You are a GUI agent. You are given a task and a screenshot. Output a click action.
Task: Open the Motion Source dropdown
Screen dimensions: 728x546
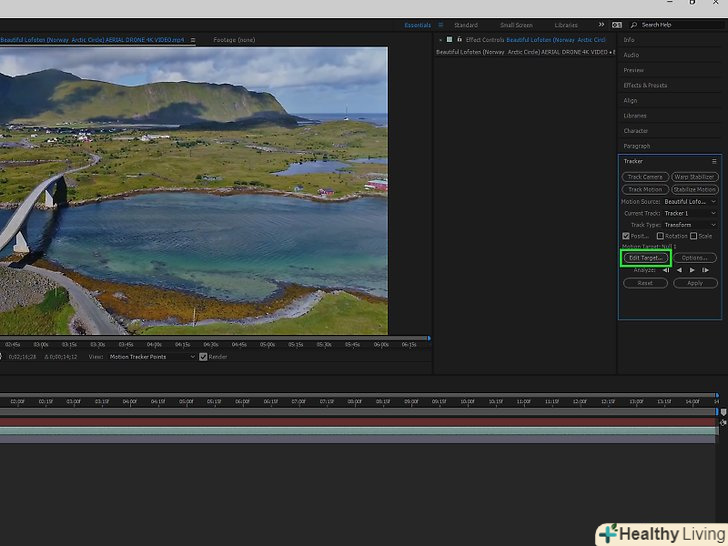pos(690,202)
